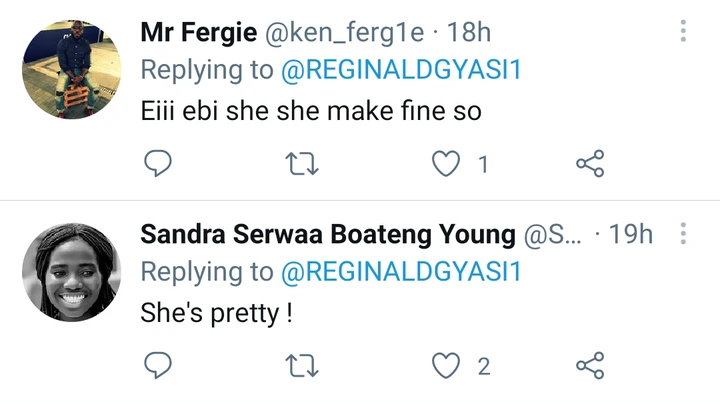Image resolution: width=720 pixels, height=402 pixels.
Task: Share Sandra's "She's pretty !" tweet
Action: 590,366
